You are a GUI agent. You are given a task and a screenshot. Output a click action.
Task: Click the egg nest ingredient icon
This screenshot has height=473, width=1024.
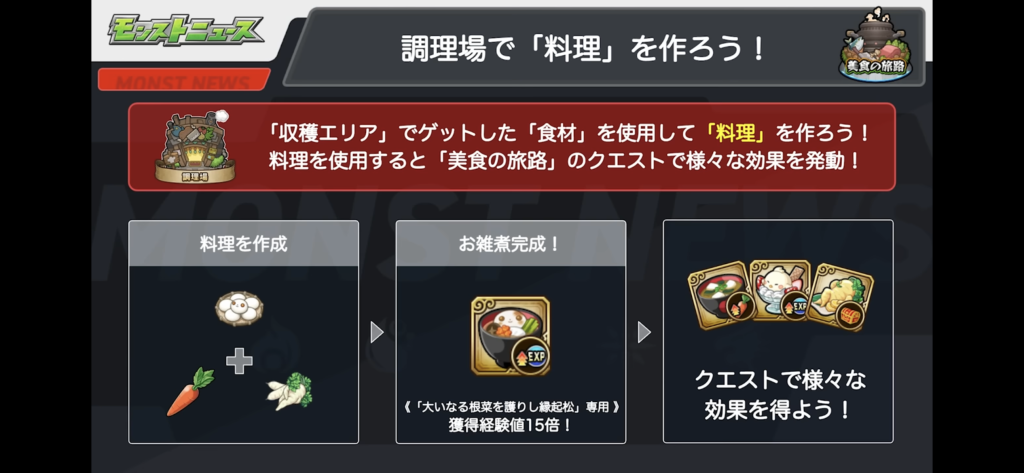240,308
